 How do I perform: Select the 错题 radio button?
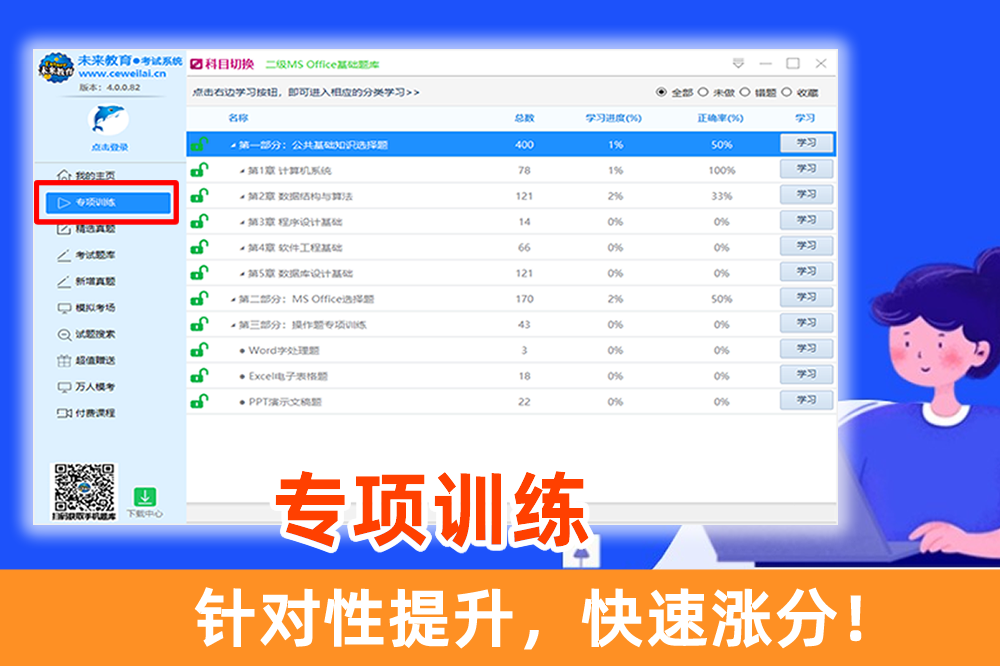point(745,92)
